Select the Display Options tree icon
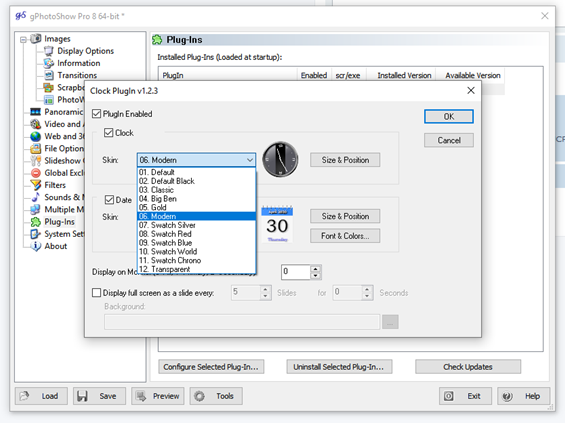 tap(48, 51)
